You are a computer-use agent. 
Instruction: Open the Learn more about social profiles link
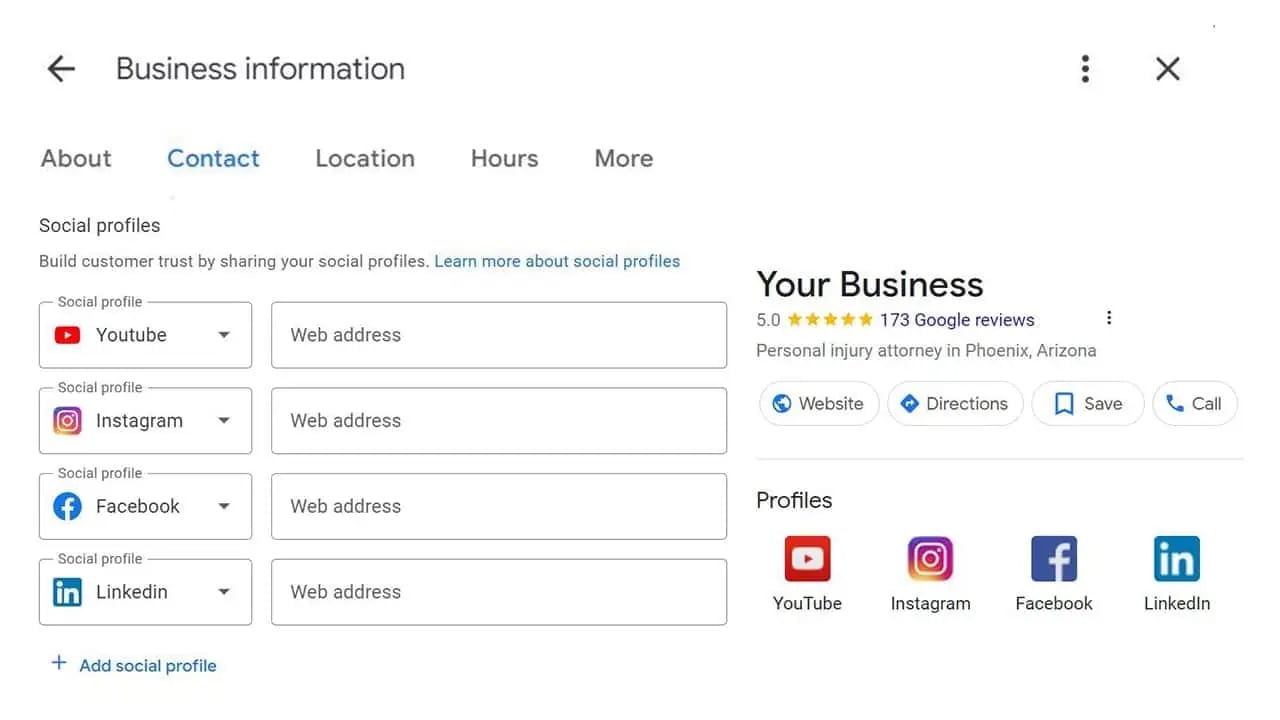557,261
